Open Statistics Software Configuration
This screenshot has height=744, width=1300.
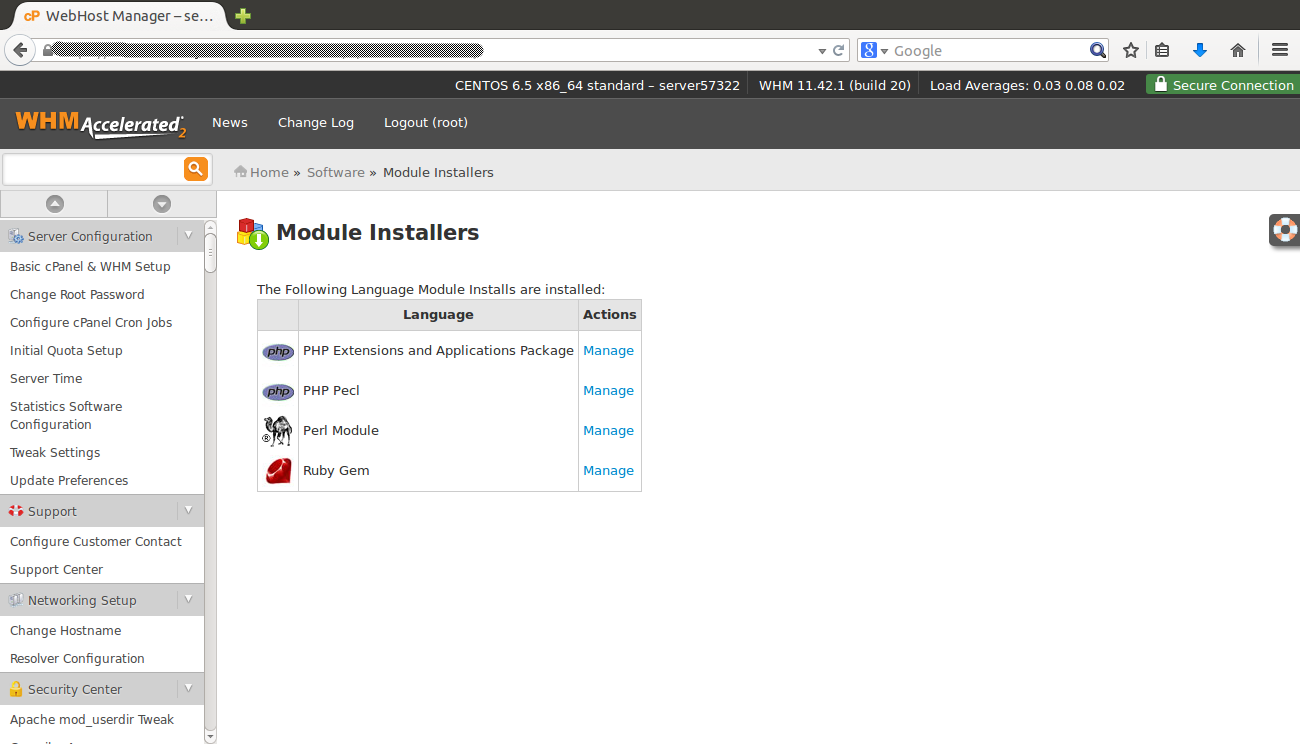(x=66, y=415)
